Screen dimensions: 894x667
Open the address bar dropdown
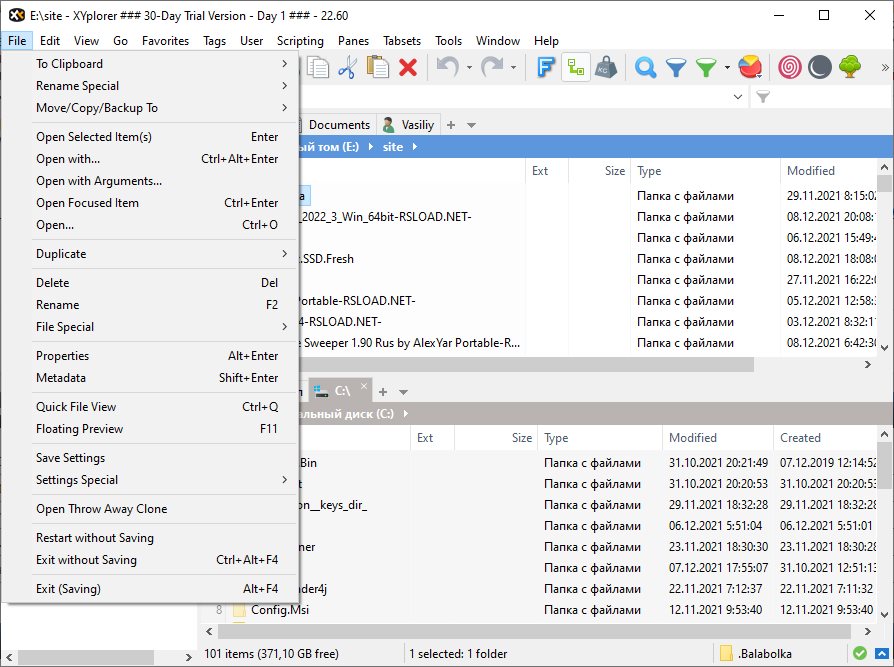(x=738, y=97)
